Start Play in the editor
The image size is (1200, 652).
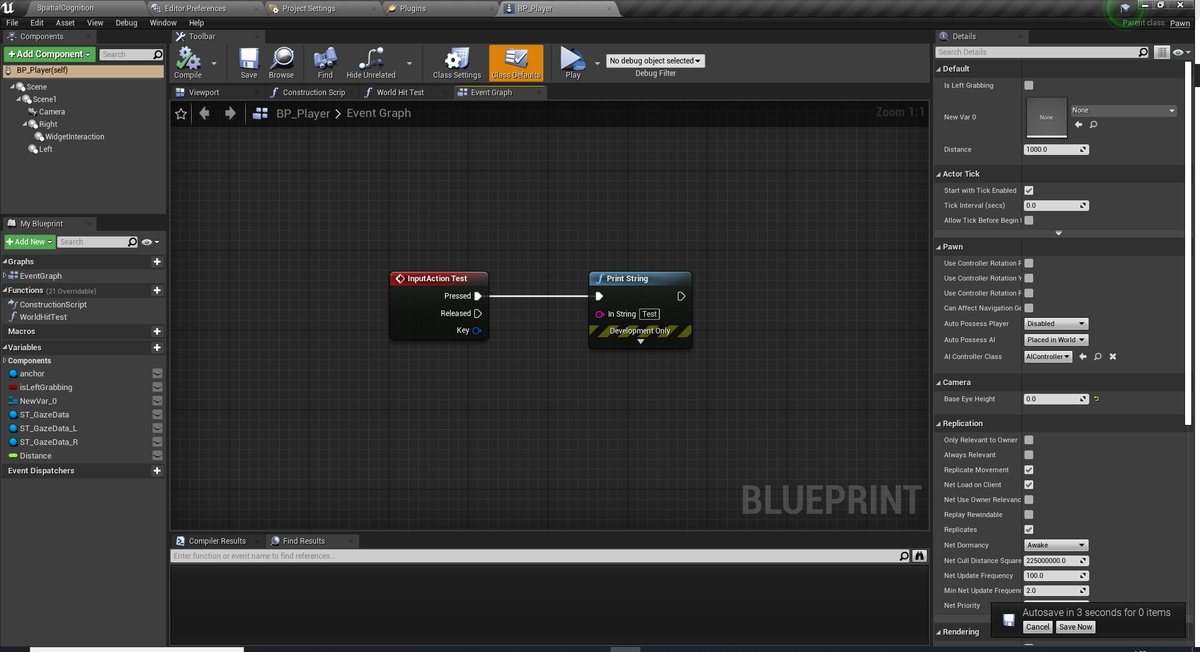tap(572, 63)
